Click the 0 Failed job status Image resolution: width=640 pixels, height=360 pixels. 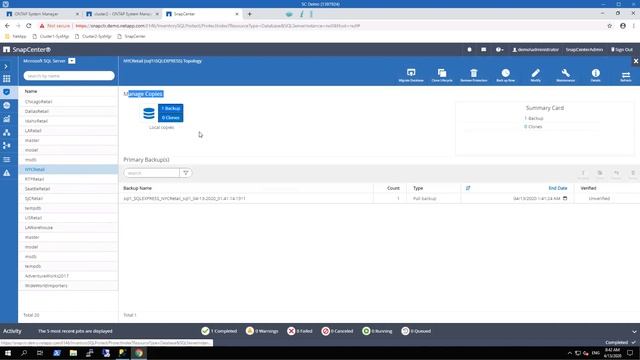click(x=300, y=331)
